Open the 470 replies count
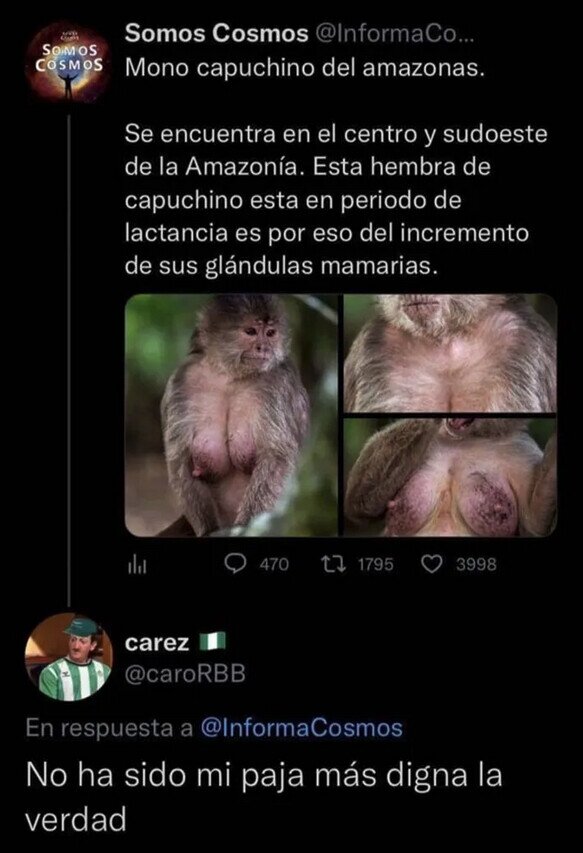 point(274,565)
